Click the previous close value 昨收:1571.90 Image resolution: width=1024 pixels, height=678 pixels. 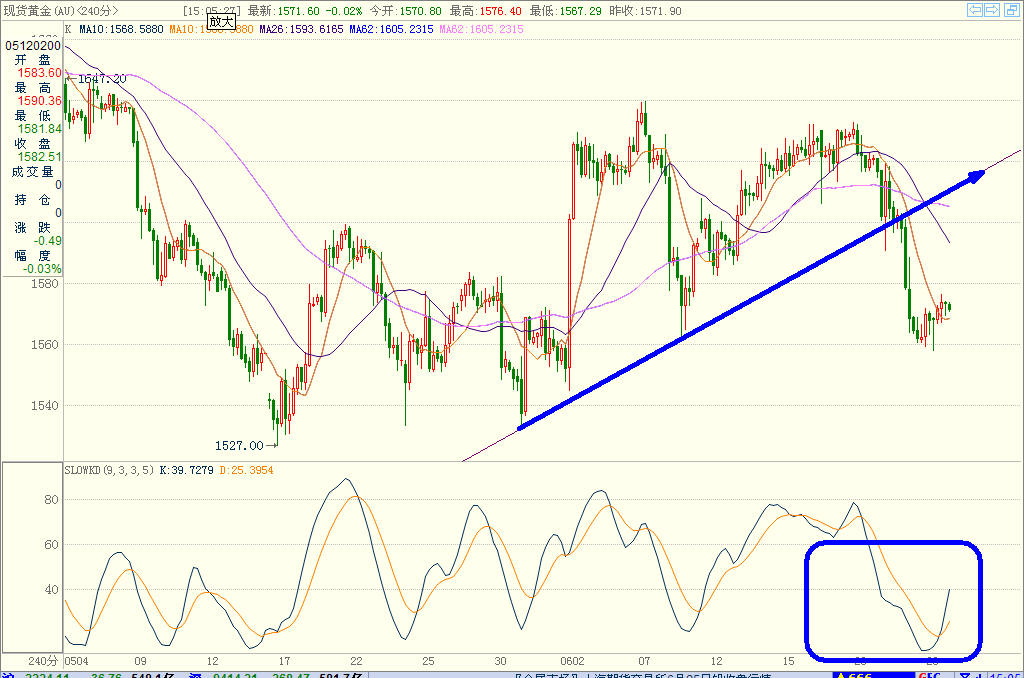645,11
